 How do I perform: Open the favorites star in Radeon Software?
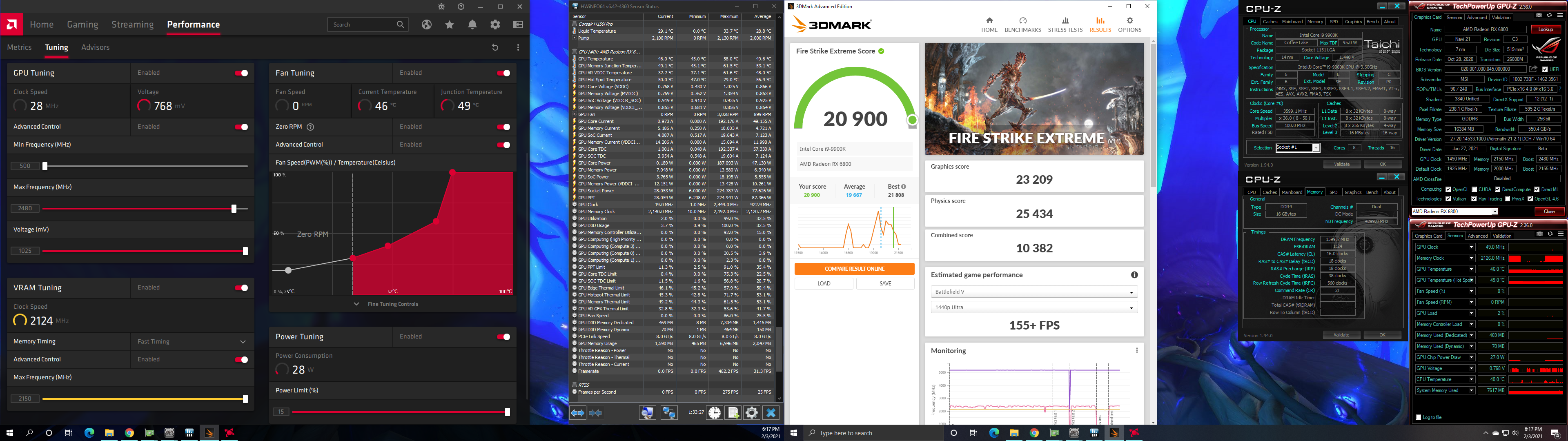pos(449,24)
